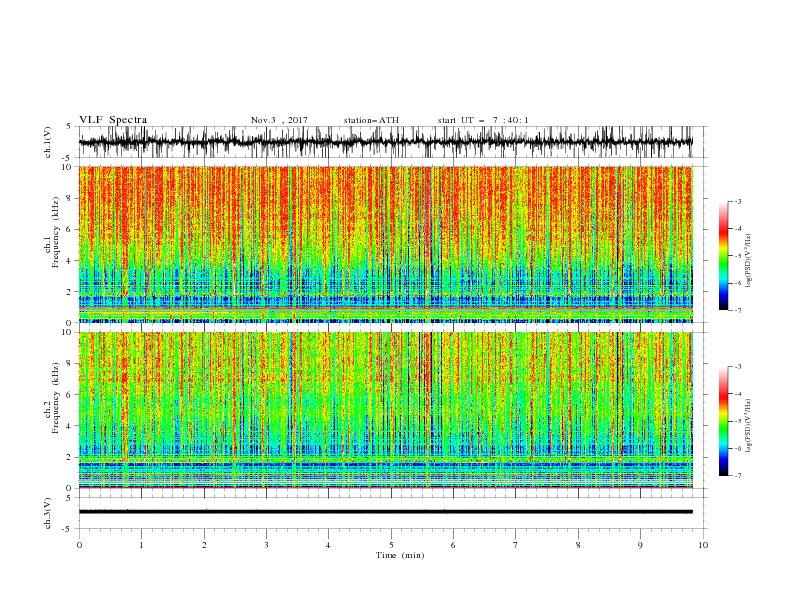
Task: Click the ch.1 voltage waveform trace
Action: [385, 142]
